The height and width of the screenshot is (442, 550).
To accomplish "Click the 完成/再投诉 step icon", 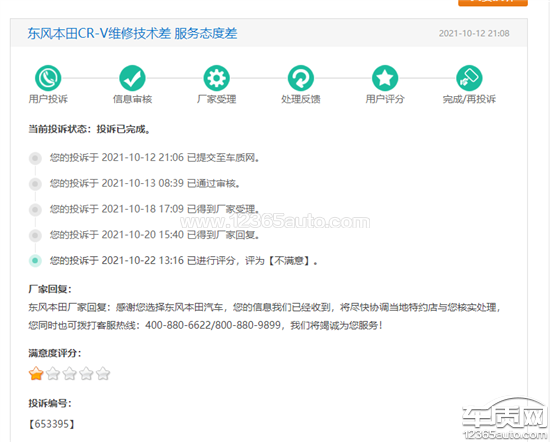I will click(x=469, y=78).
